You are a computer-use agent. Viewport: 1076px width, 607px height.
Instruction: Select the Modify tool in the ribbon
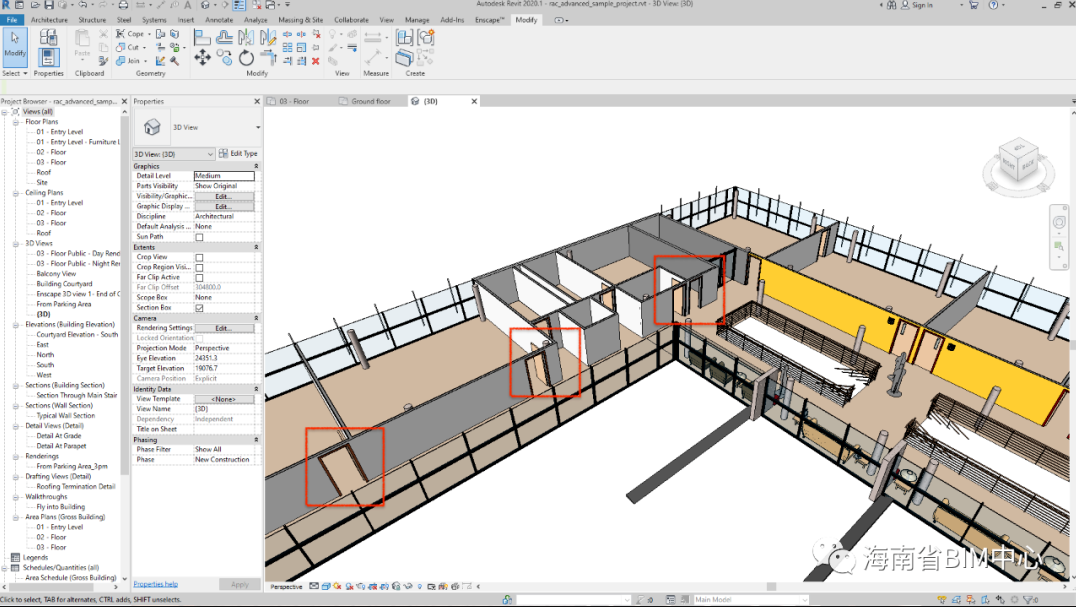[15, 45]
